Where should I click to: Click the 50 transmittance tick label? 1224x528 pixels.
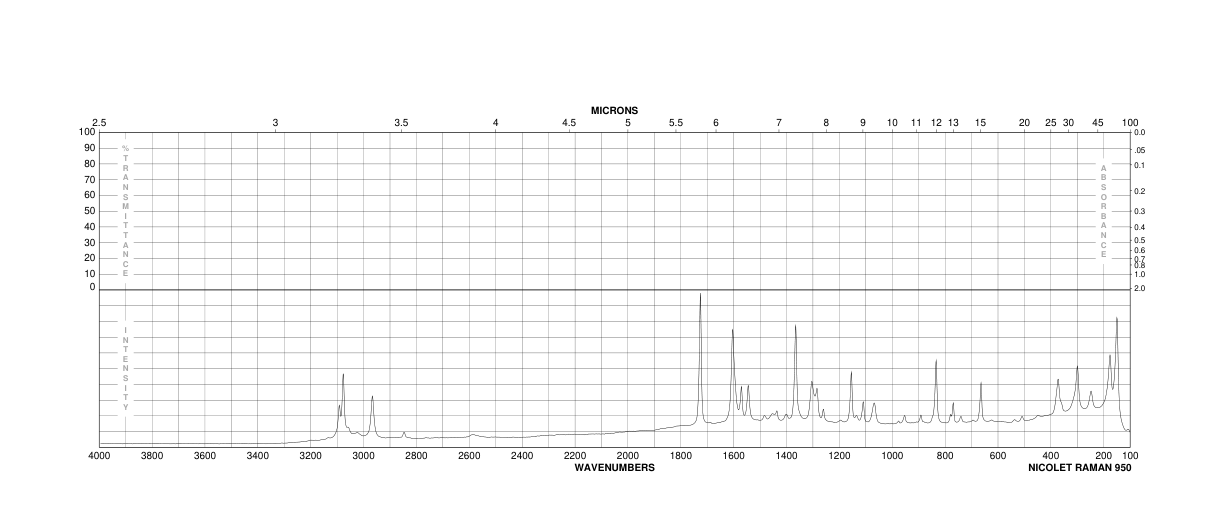point(89,211)
